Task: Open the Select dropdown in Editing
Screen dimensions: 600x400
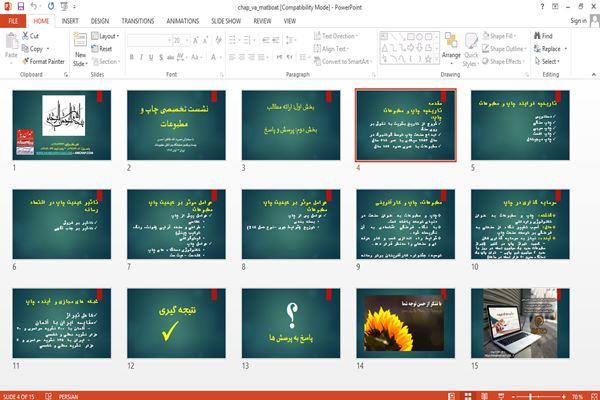Action: click(x=547, y=61)
